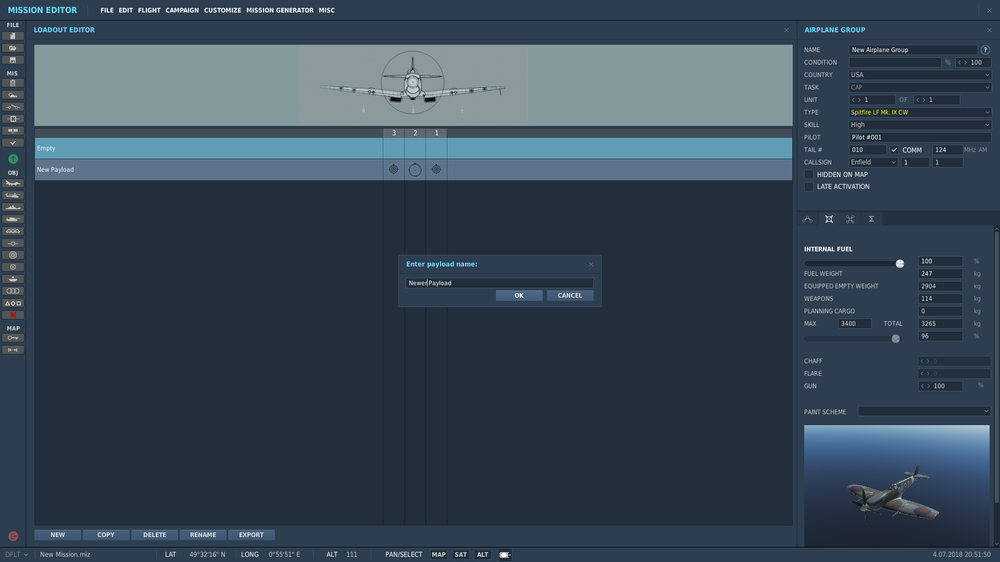
Task: Select the trigger zone circle icon
Action: [13, 255]
